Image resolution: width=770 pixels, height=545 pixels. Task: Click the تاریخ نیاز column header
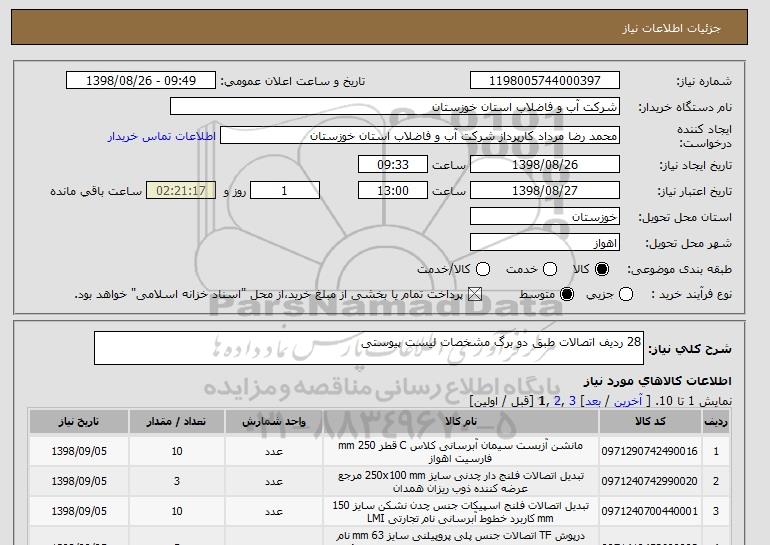79,422
